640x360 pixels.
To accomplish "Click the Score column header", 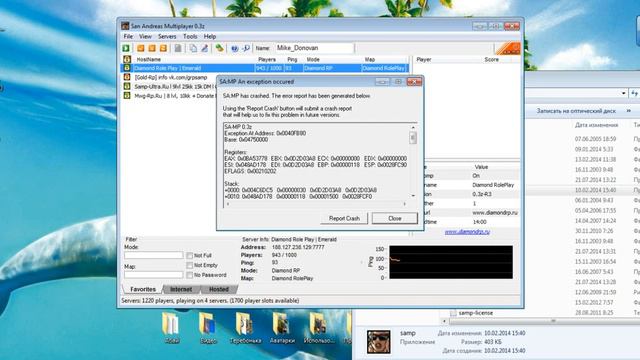I will pyautogui.click(x=491, y=59).
